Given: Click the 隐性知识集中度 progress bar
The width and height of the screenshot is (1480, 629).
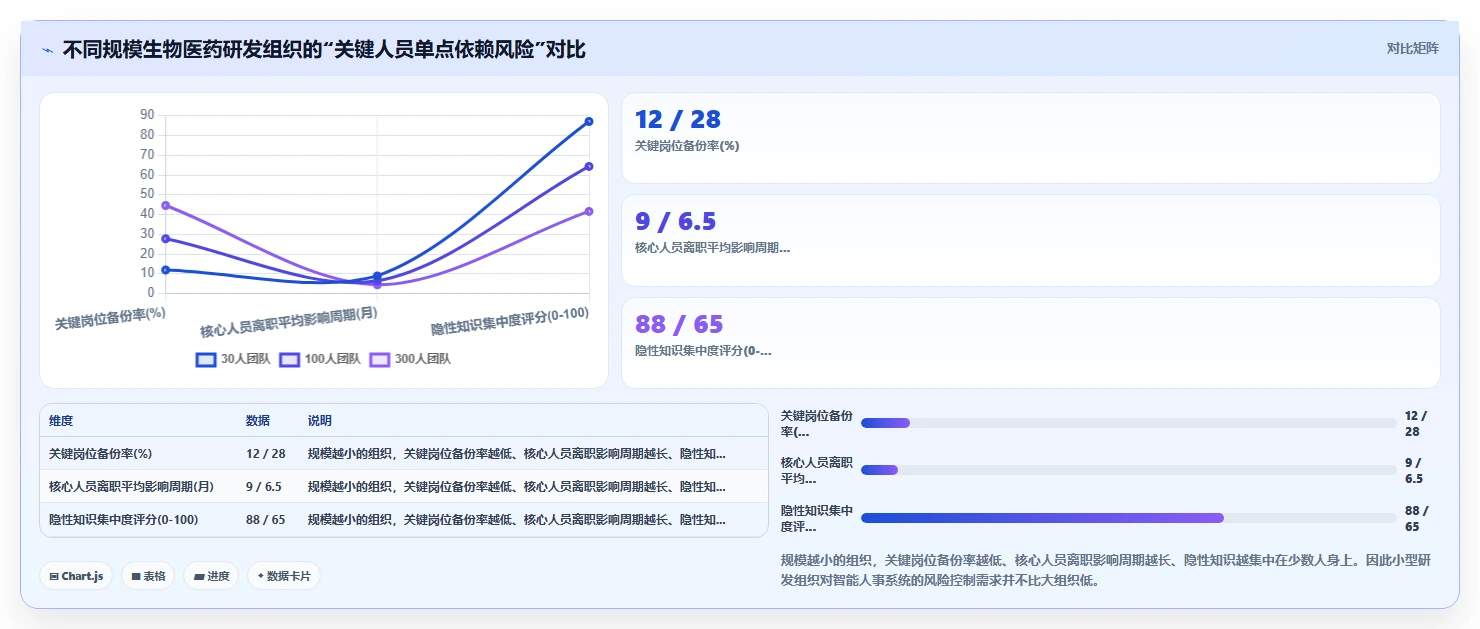Looking at the screenshot, I should point(1128,518).
